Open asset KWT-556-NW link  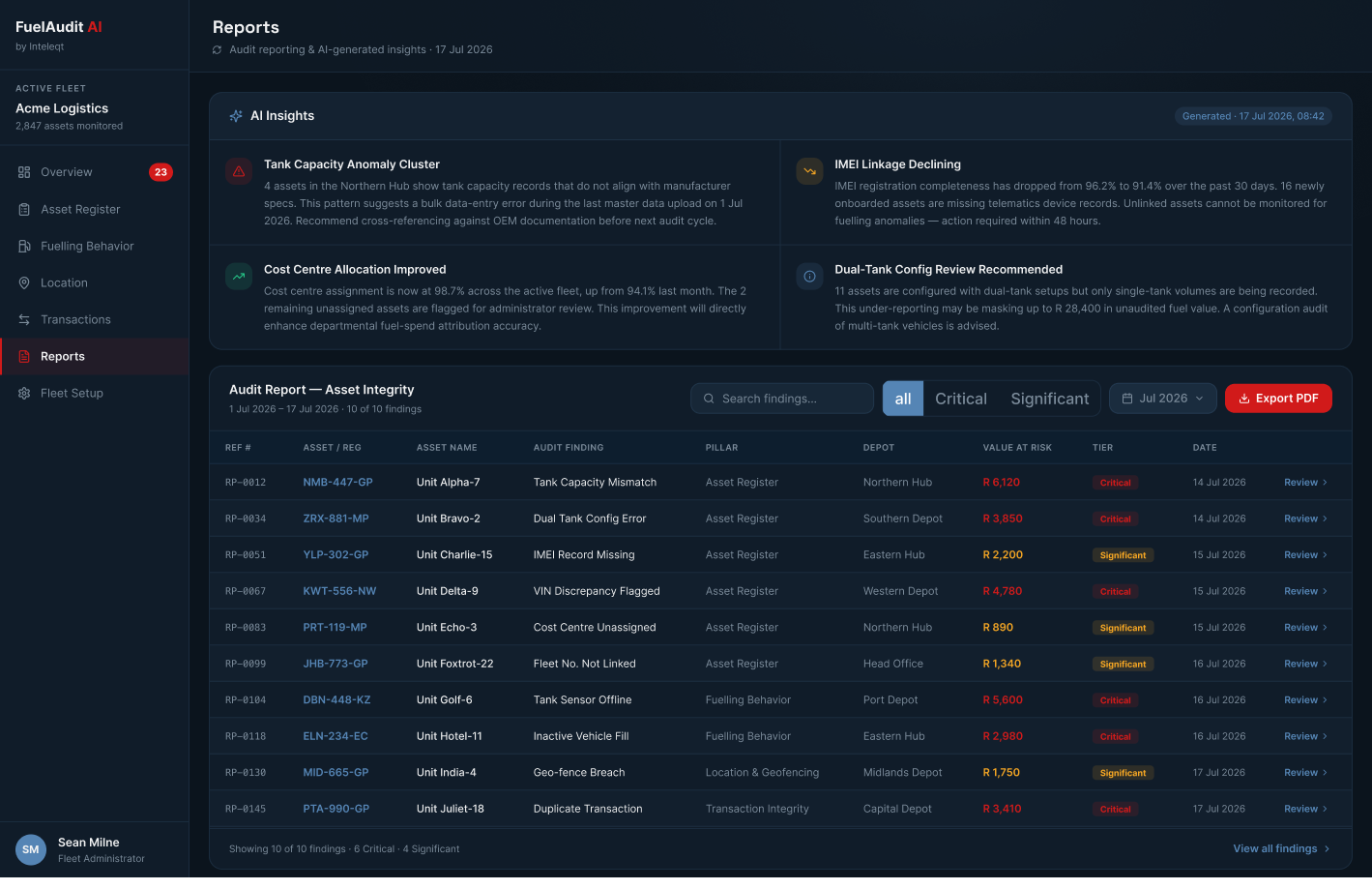339,591
